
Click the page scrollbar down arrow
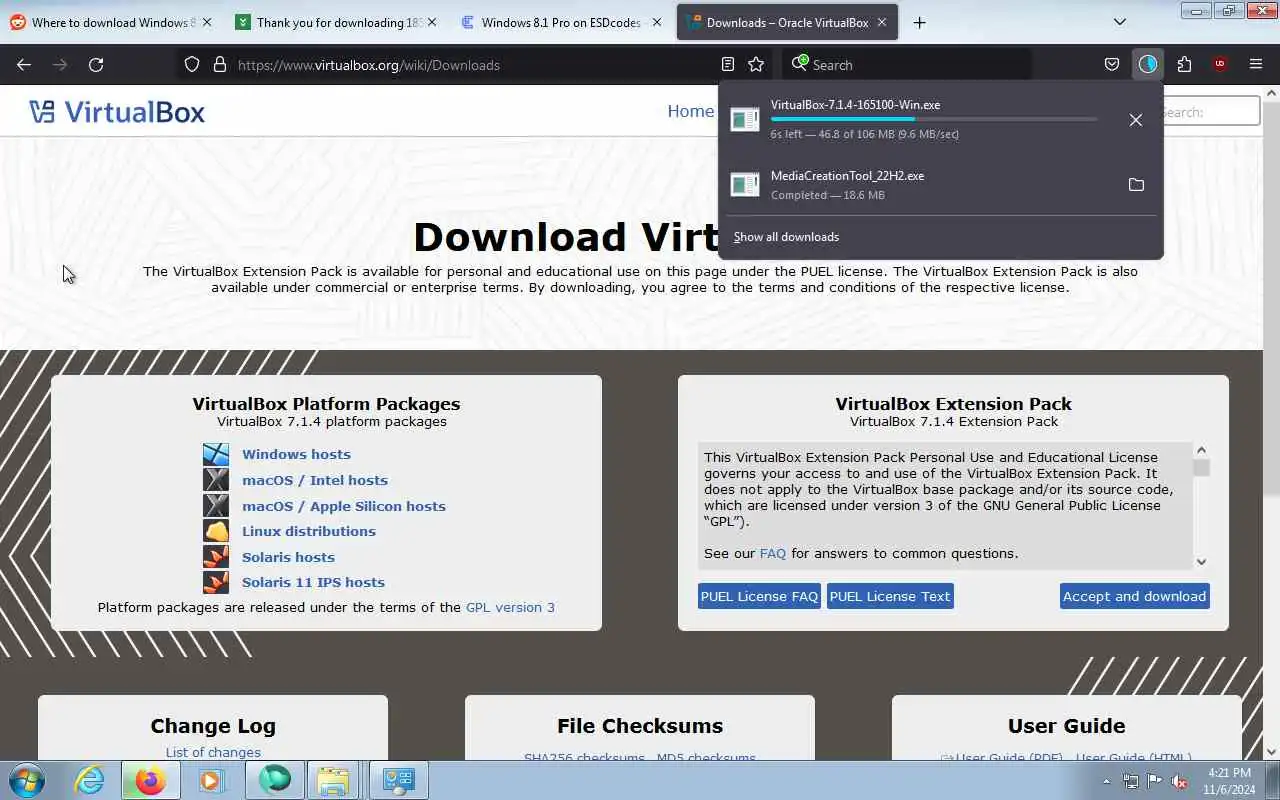[1272, 751]
